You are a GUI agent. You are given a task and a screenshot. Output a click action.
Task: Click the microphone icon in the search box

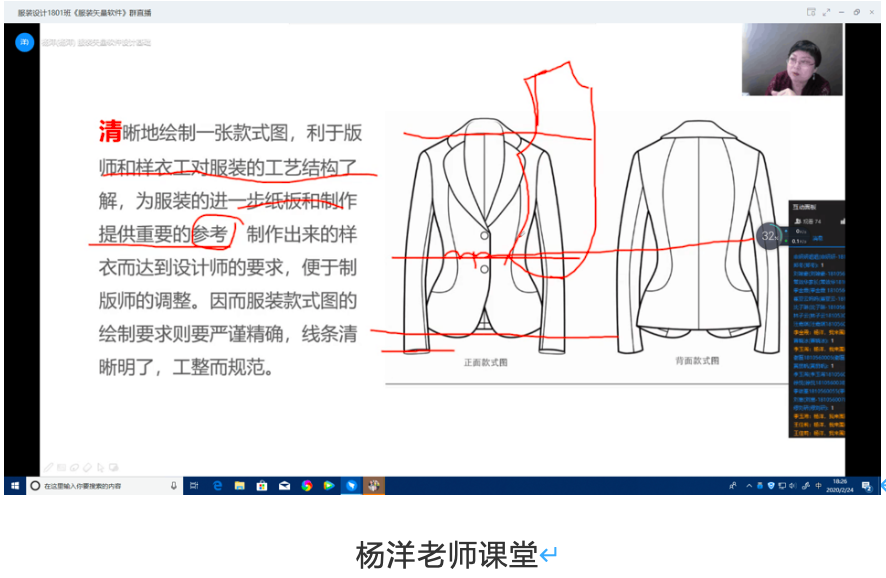point(173,486)
